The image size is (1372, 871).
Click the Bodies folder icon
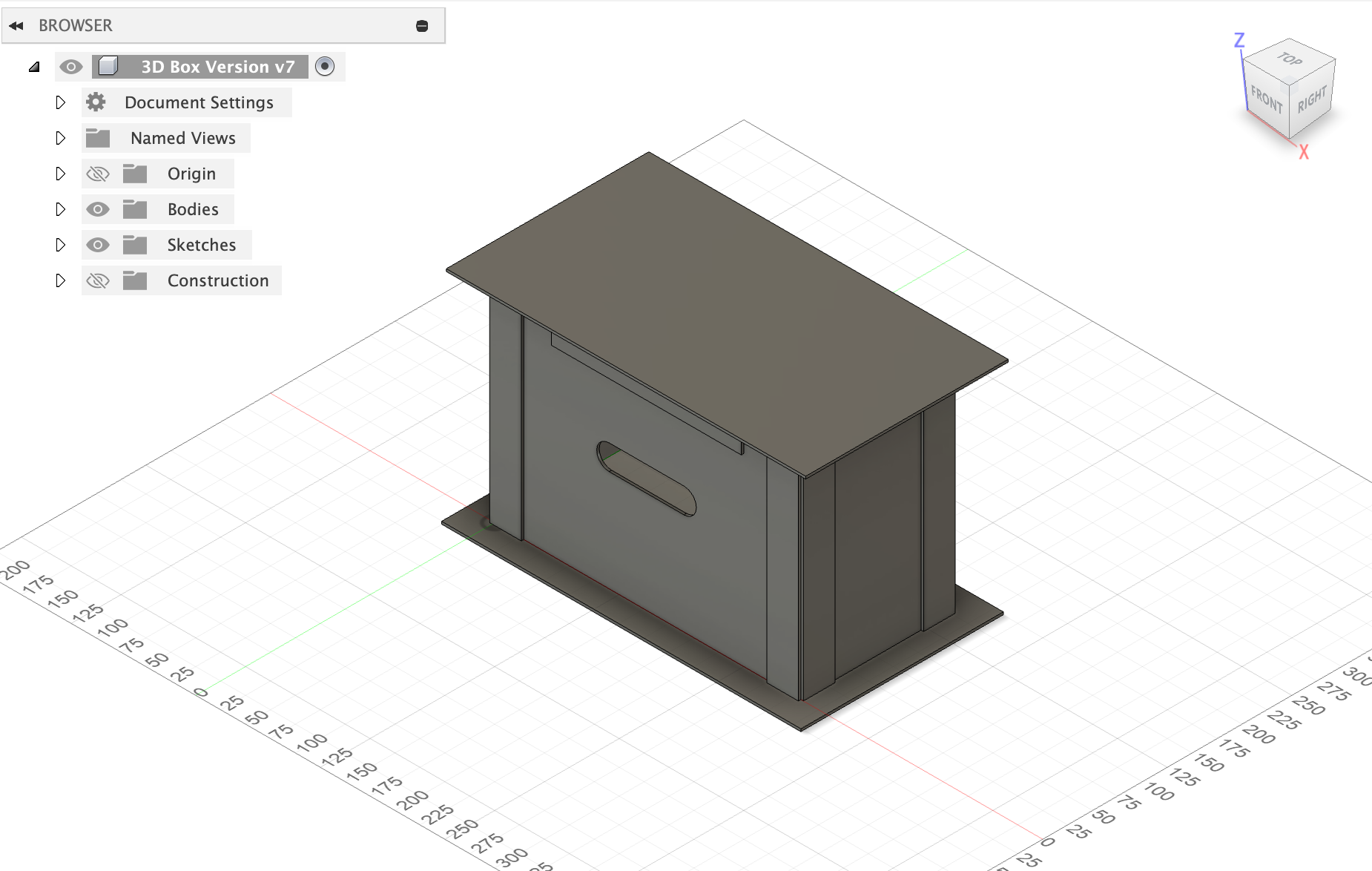point(136,208)
